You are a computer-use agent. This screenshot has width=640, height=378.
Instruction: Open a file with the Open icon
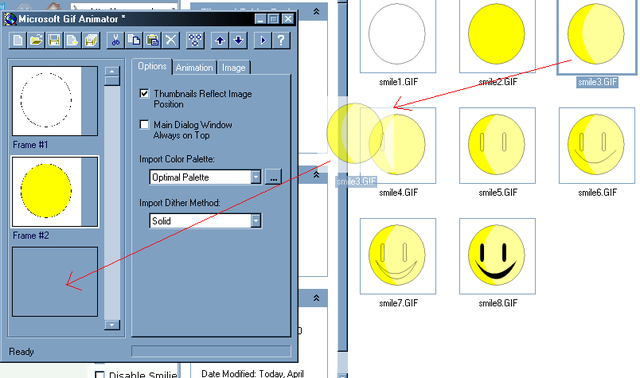36,40
